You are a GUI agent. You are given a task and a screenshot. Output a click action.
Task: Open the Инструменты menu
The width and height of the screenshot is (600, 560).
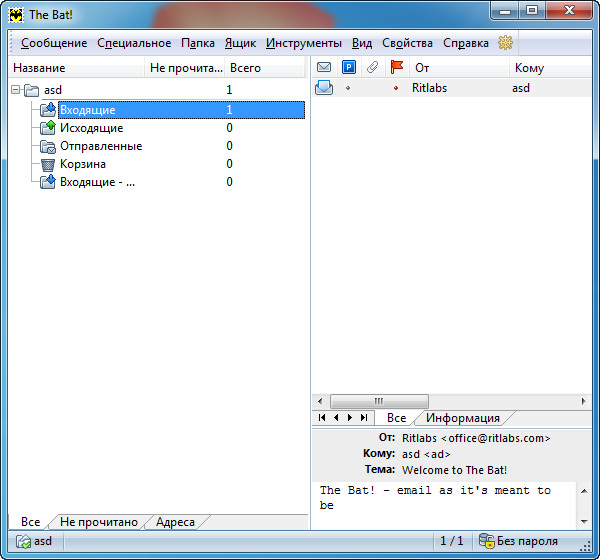(x=304, y=43)
